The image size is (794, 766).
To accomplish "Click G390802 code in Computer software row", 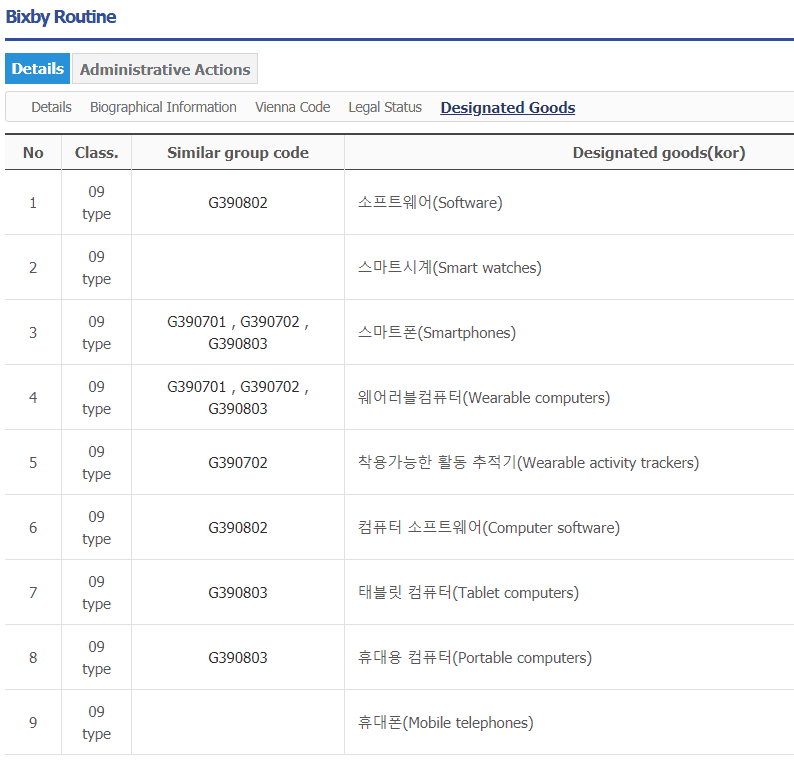I will point(238,528).
